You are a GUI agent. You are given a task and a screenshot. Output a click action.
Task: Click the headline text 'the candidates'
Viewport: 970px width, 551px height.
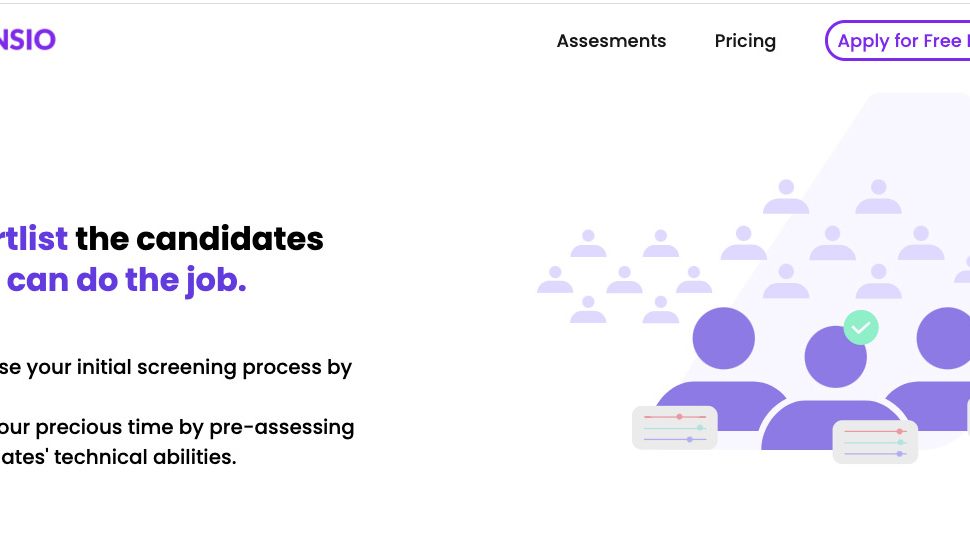[199, 239]
